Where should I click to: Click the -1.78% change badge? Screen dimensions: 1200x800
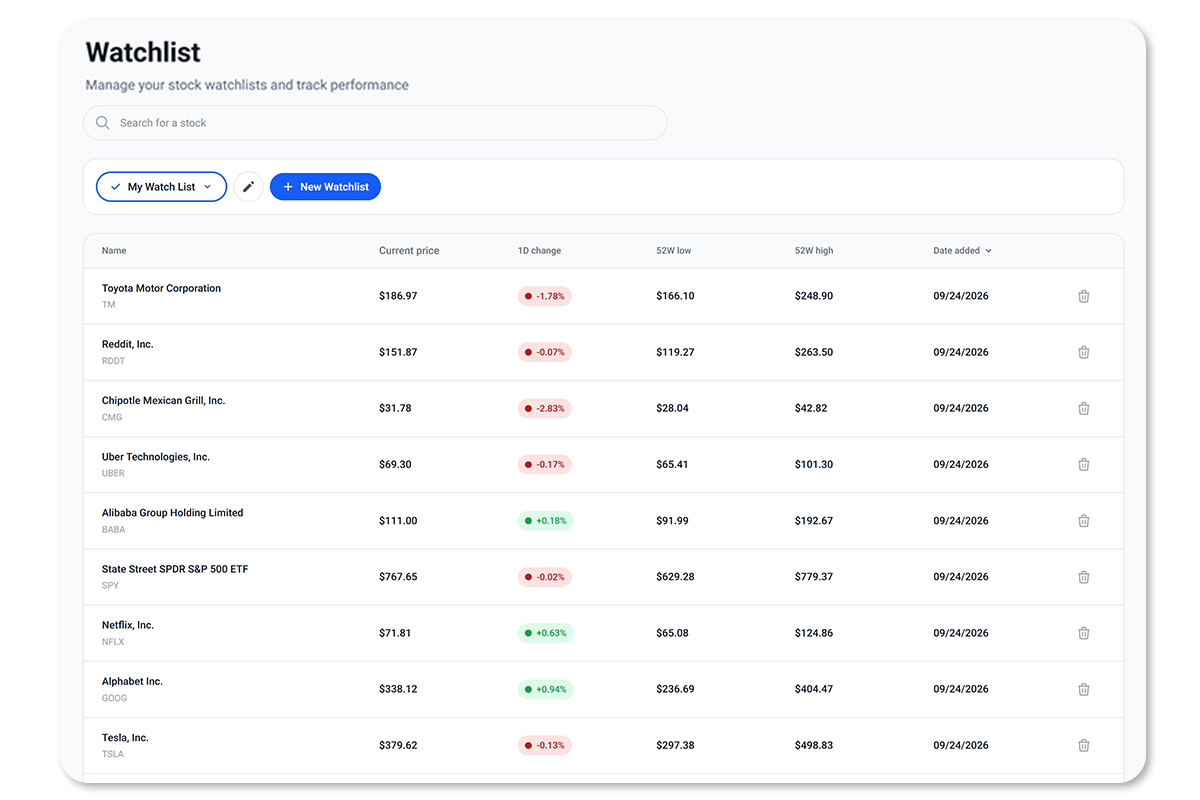point(544,296)
